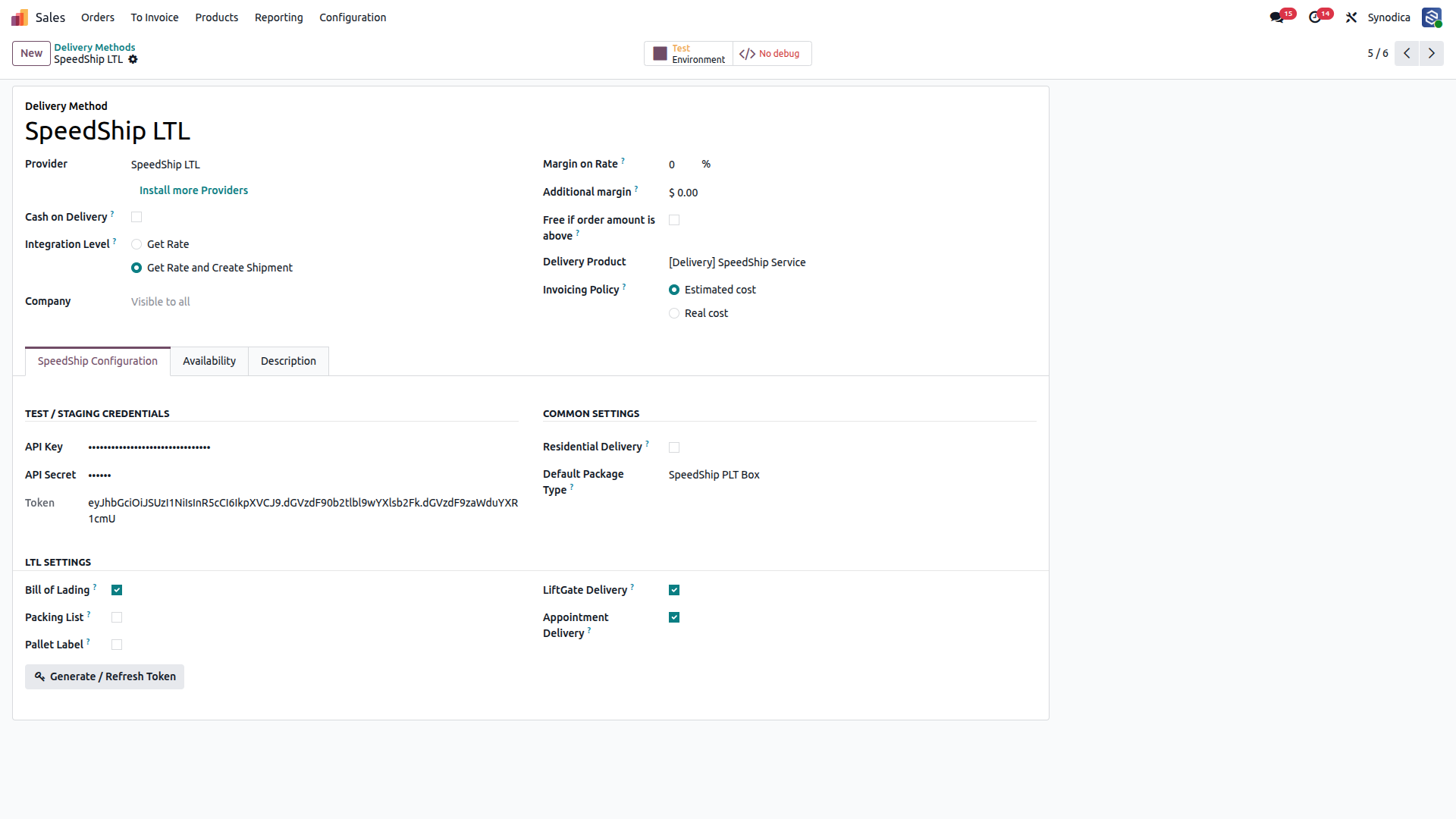1456x819 pixels.
Task: Check the Packing List checkbox
Action: (117, 617)
